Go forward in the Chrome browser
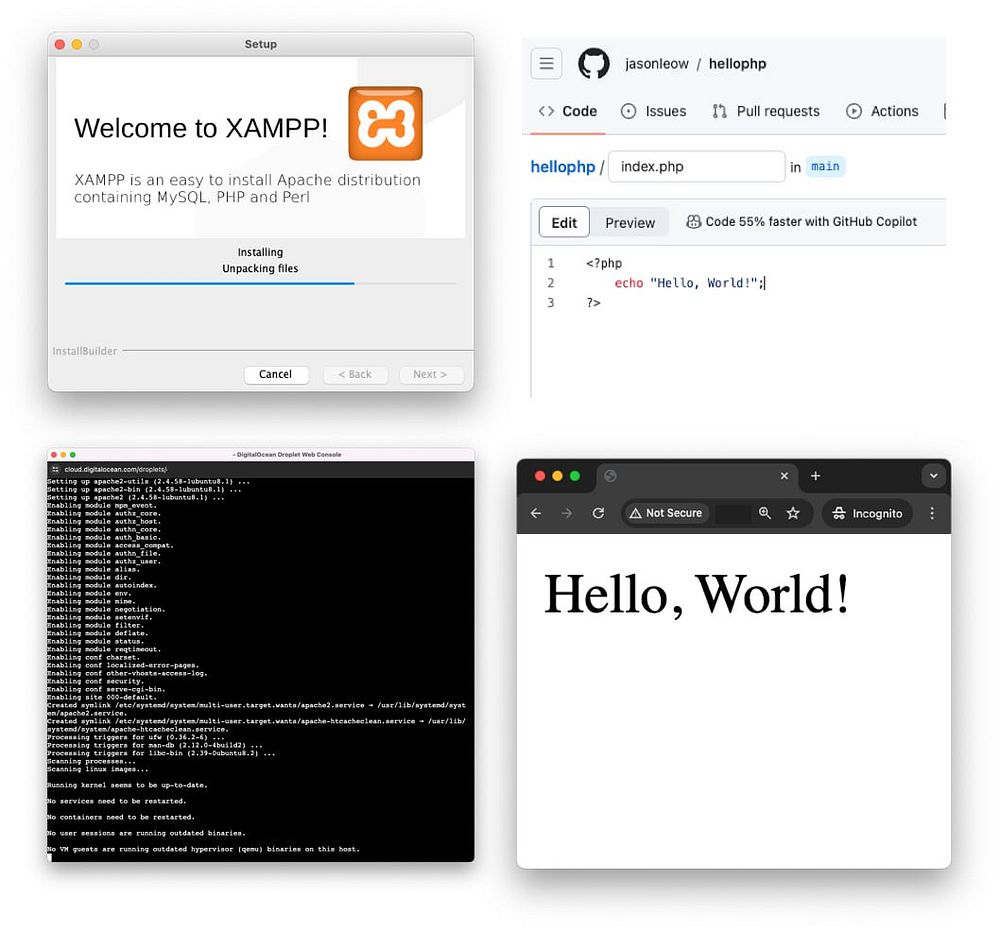The image size is (1000, 933). coord(566,513)
